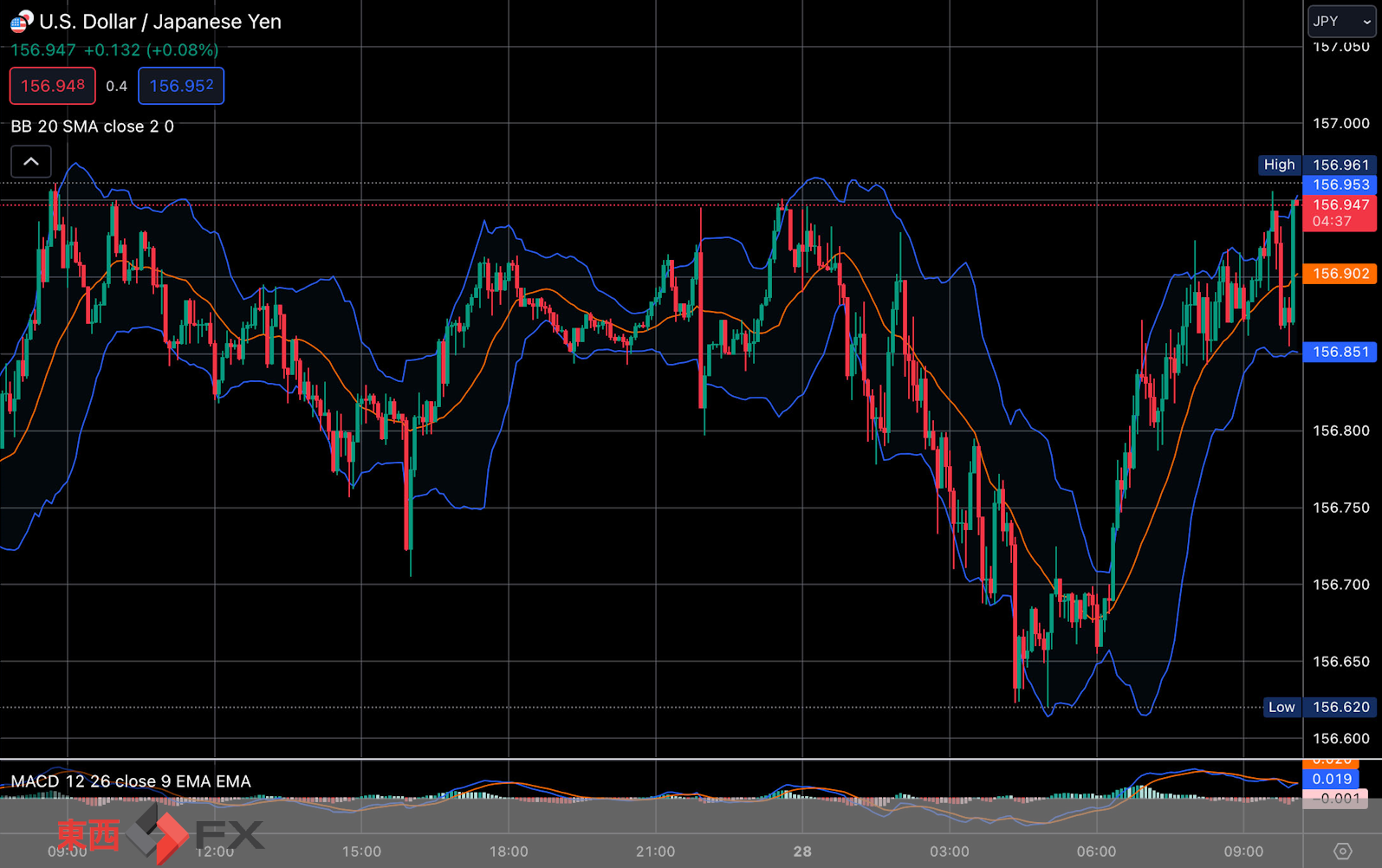
Task: Open chart settings gear icon
Action: coord(1342,851)
